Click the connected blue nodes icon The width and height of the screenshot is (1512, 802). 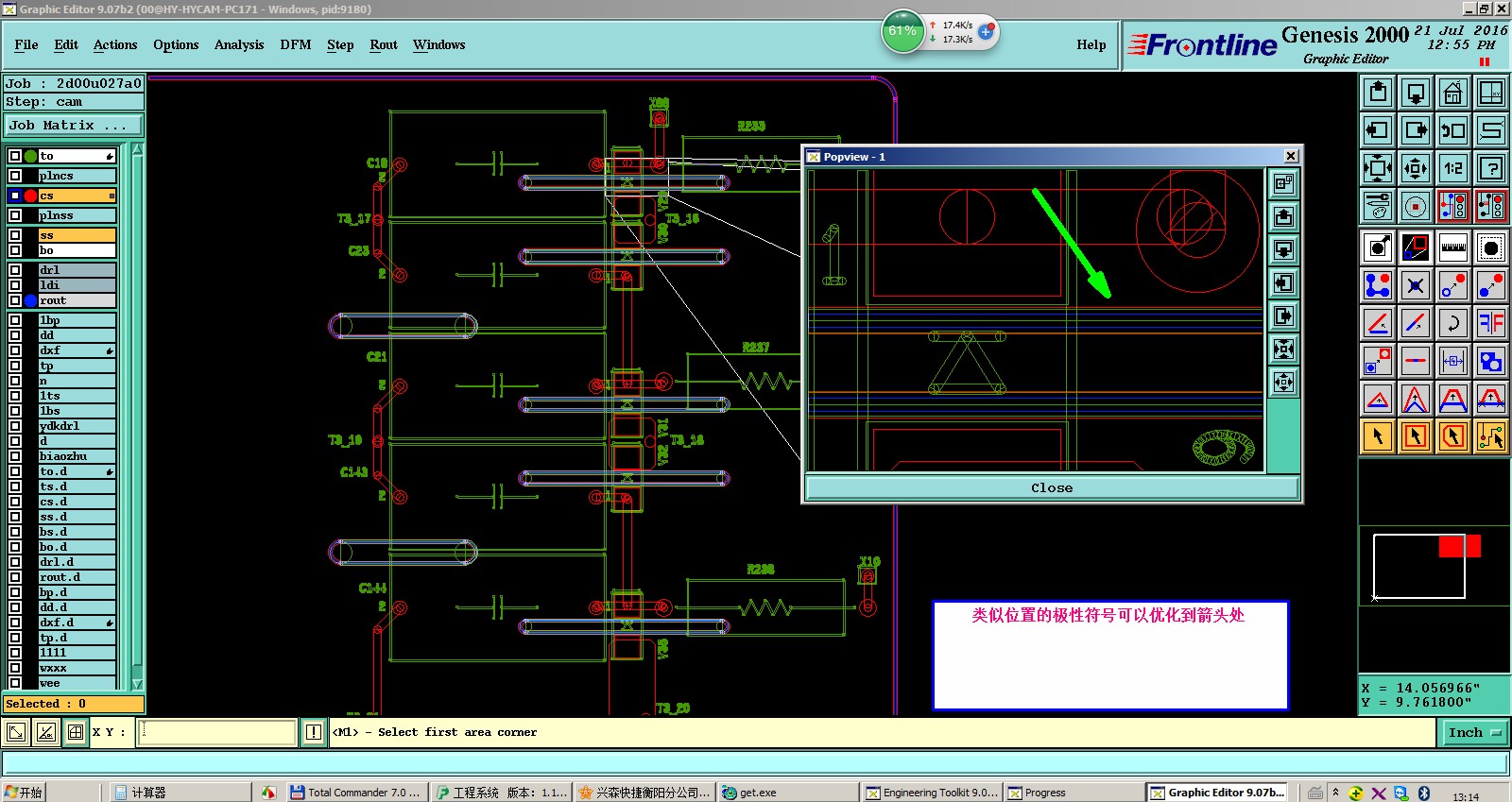1378,285
